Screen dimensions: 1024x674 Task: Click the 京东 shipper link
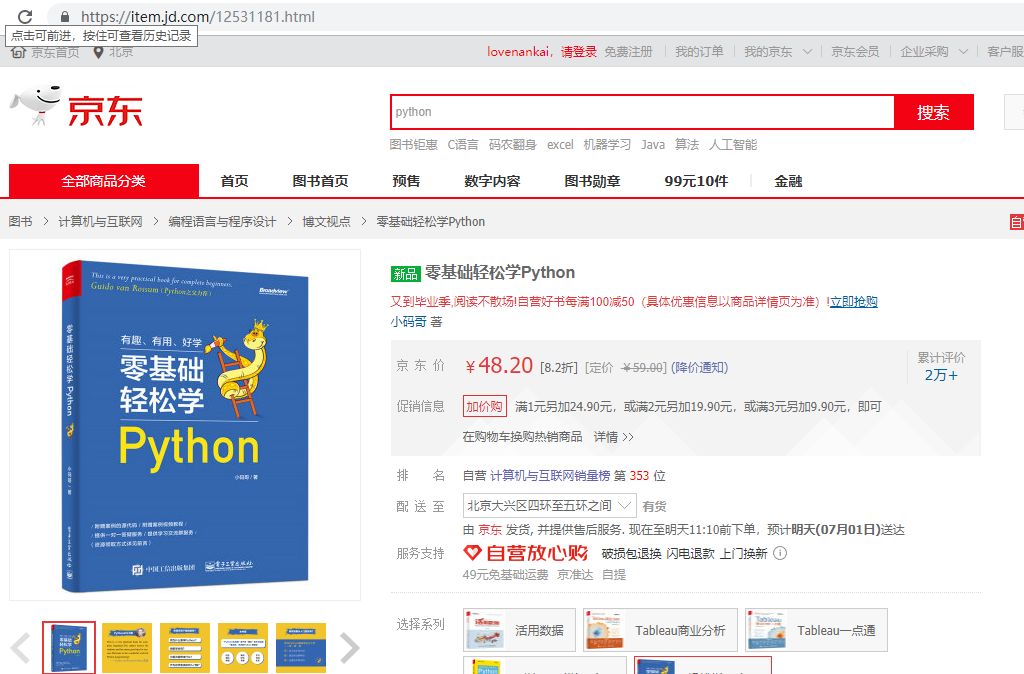490,529
